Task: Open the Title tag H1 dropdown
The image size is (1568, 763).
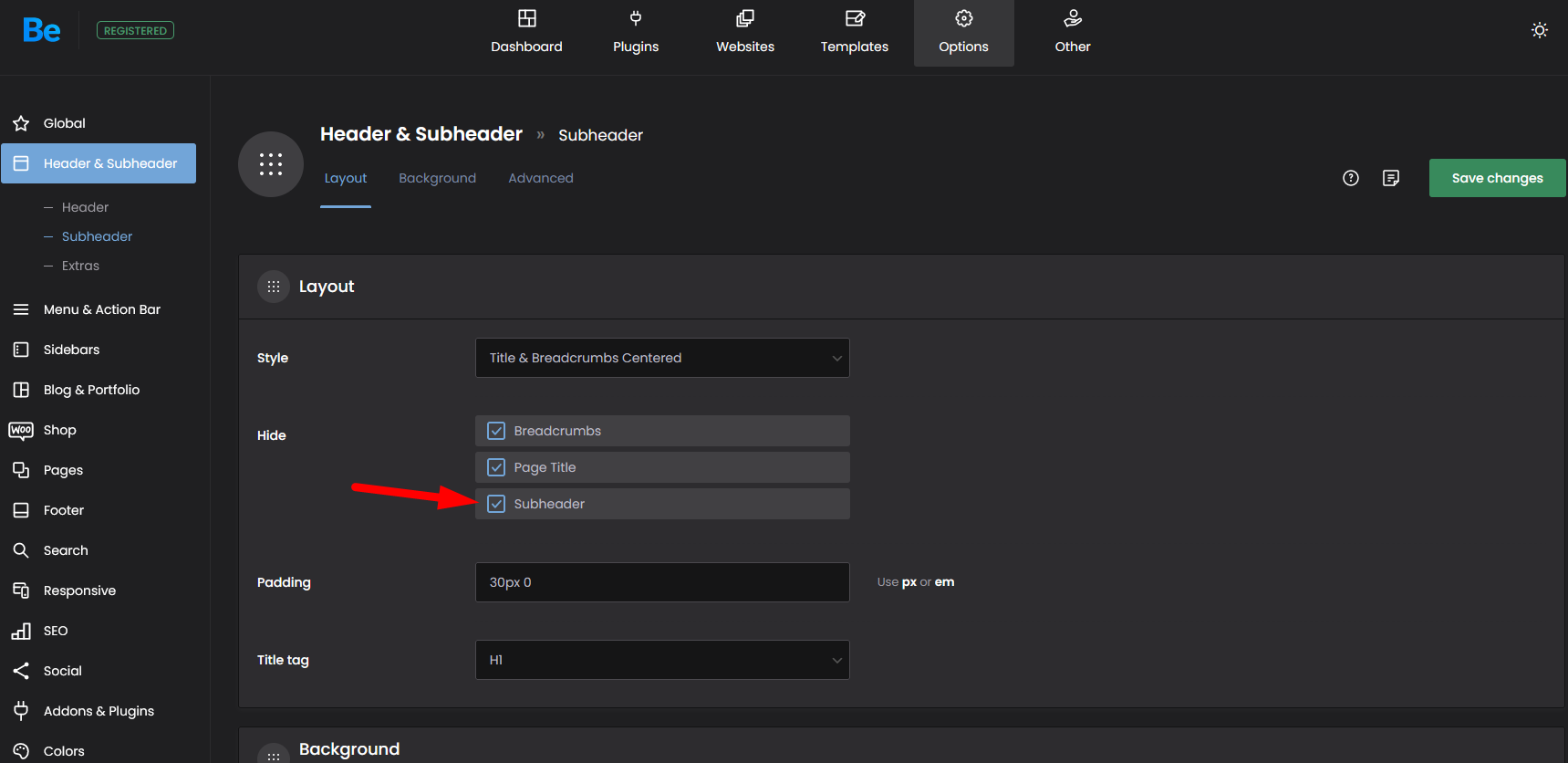Action: [662, 660]
